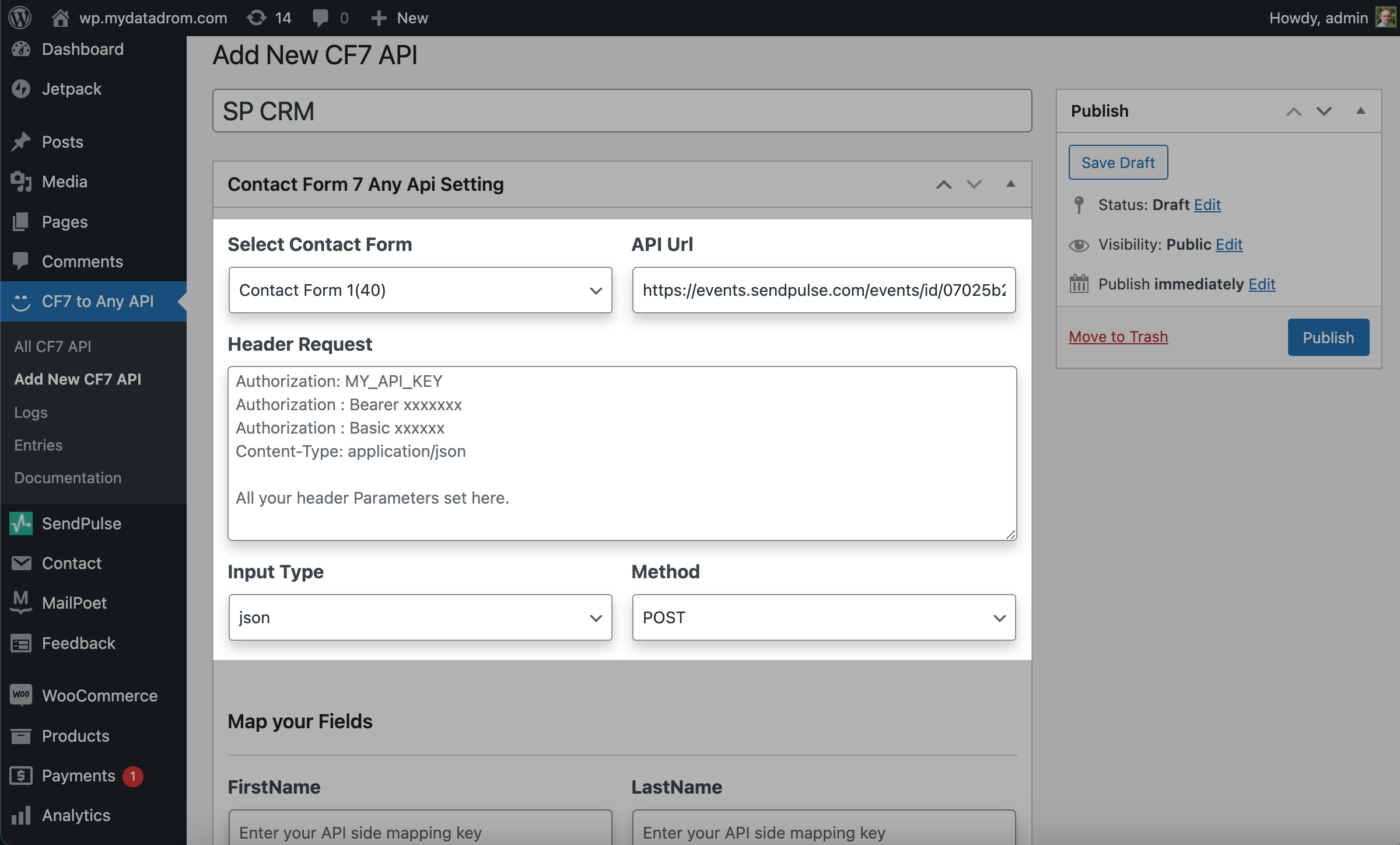
Task: Open comments bubble in admin bar
Action: [x=320, y=18]
